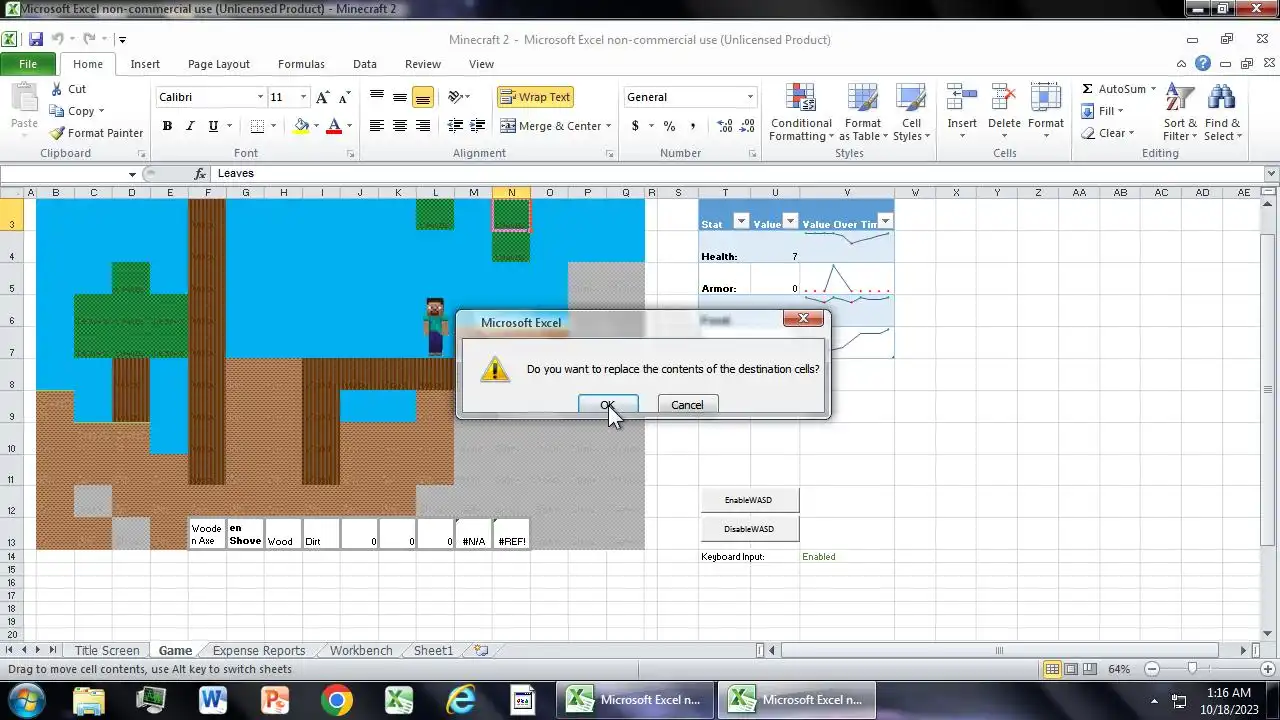Apply Percent Style format
Viewport: 1280px width, 720px height.
tap(669, 126)
